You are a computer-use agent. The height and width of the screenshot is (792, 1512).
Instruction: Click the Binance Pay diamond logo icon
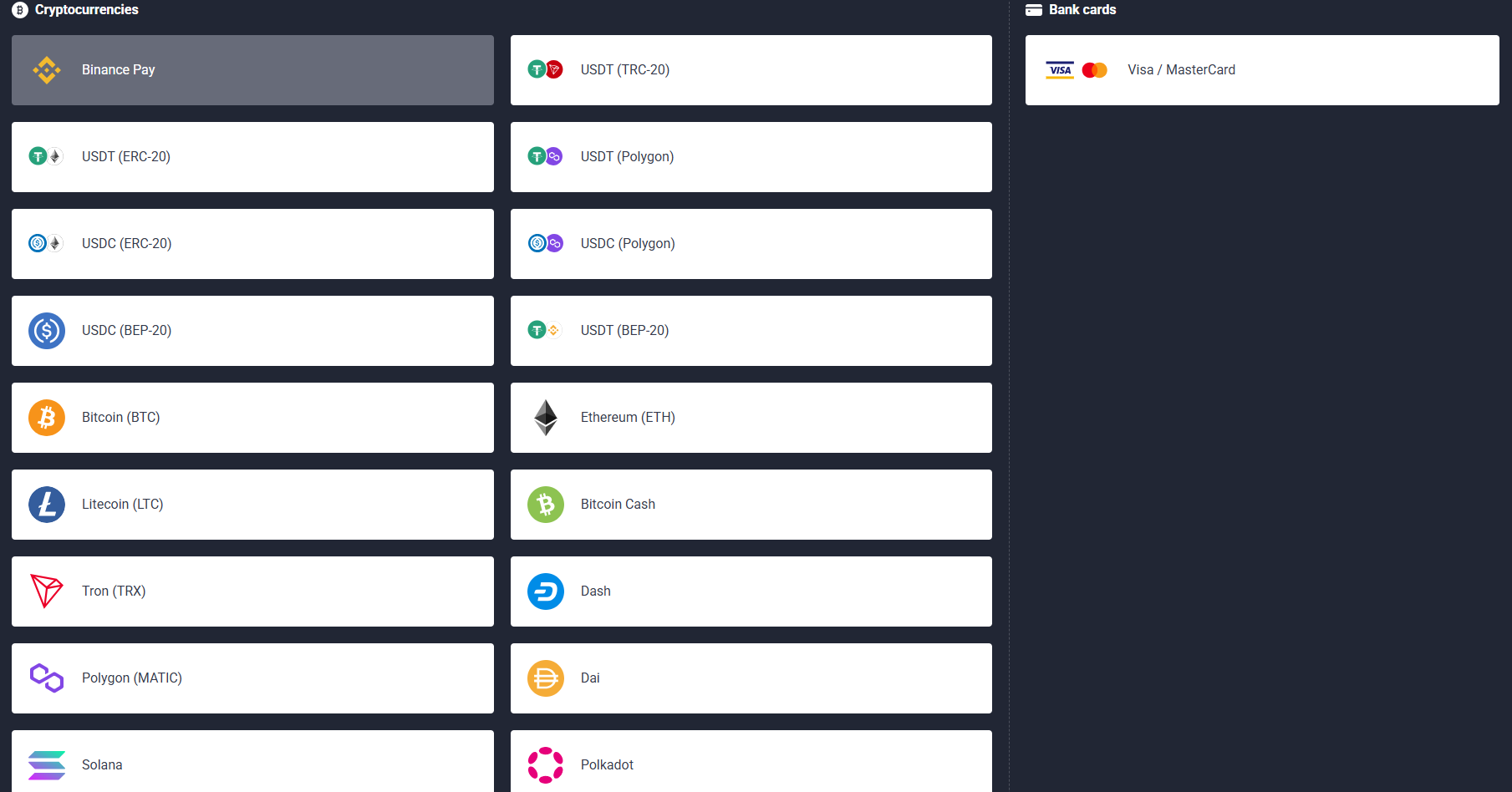coord(47,70)
